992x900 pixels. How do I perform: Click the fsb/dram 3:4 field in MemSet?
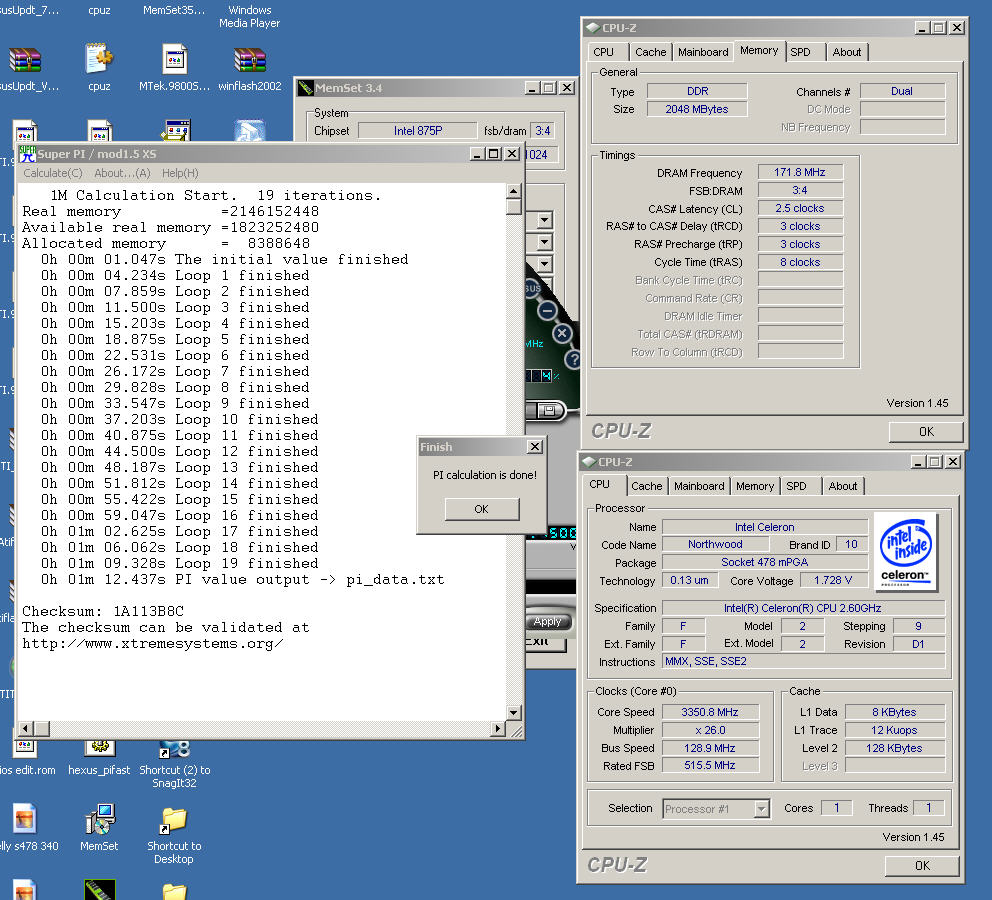click(x=543, y=130)
